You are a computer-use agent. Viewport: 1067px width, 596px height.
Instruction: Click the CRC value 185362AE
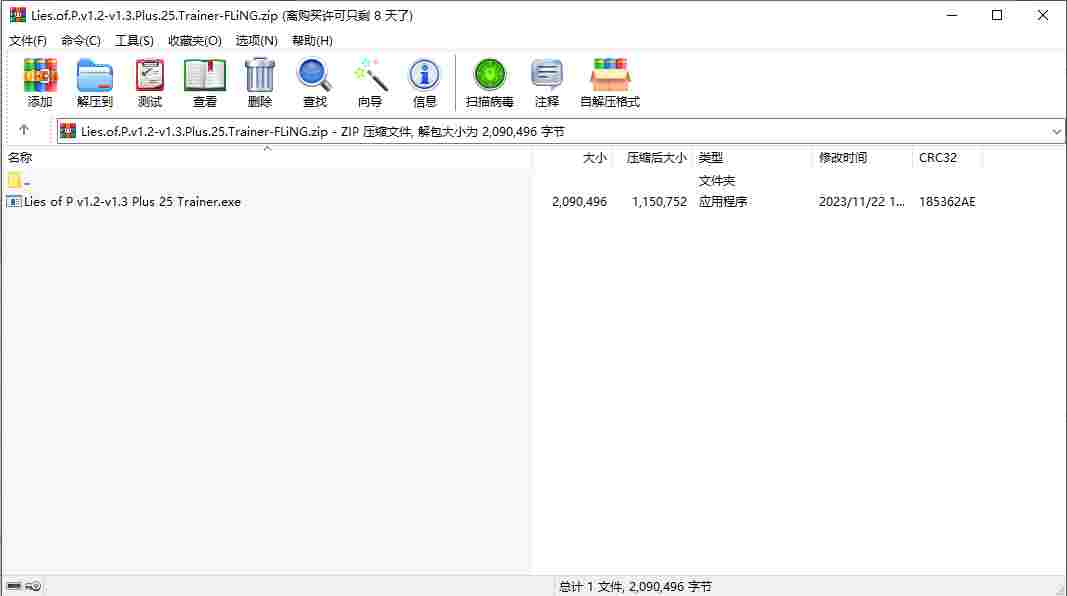click(x=947, y=201)
